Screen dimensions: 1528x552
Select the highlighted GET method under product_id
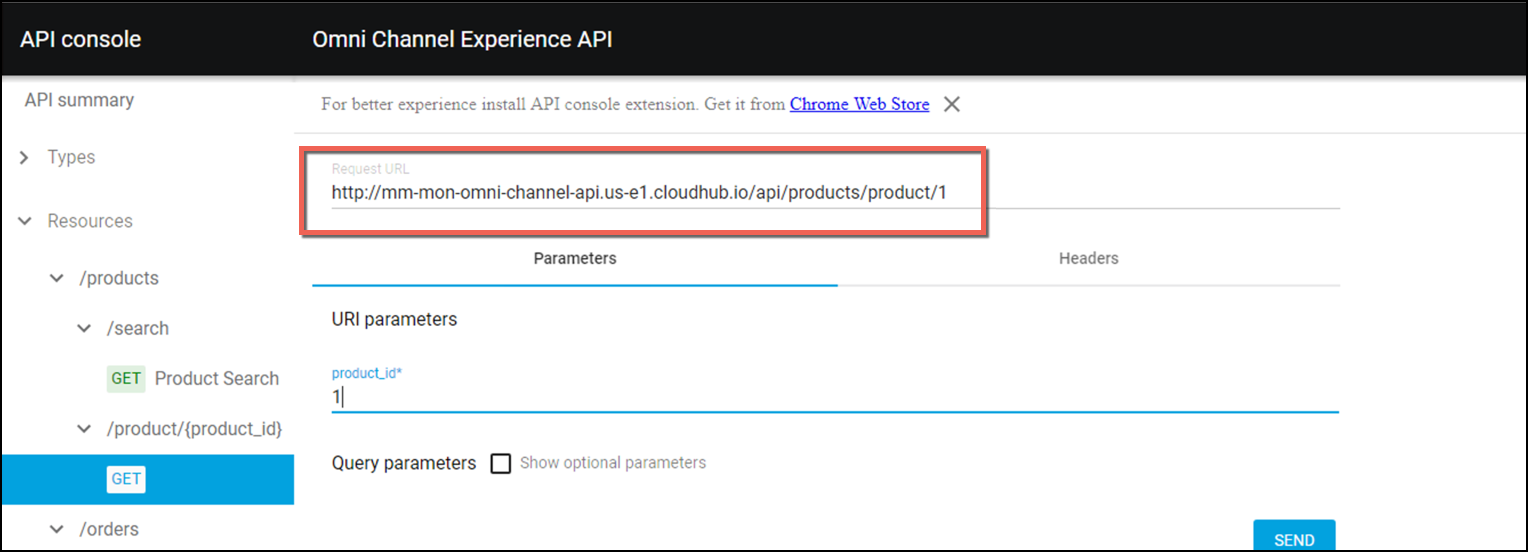click(x=126, y=479)
